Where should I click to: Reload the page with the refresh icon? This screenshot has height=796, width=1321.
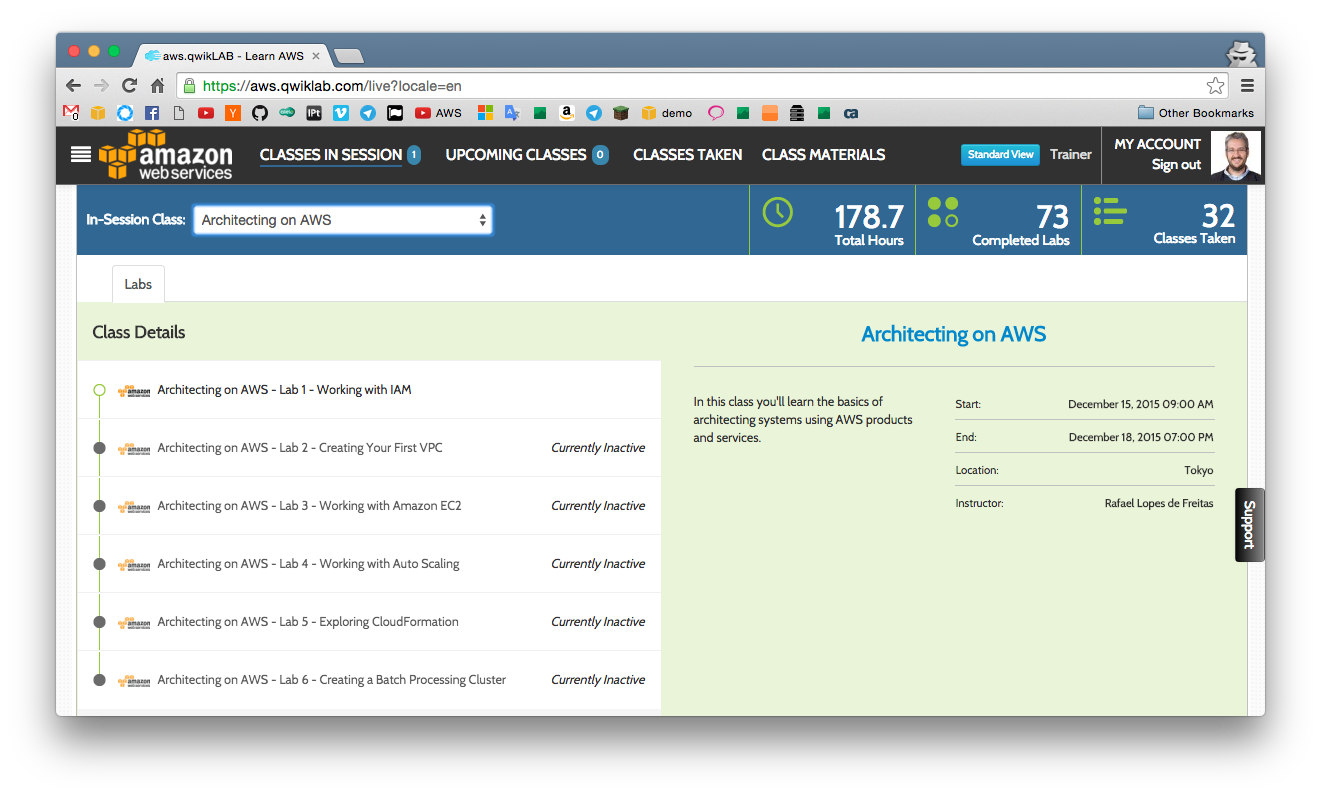[129, 86]
